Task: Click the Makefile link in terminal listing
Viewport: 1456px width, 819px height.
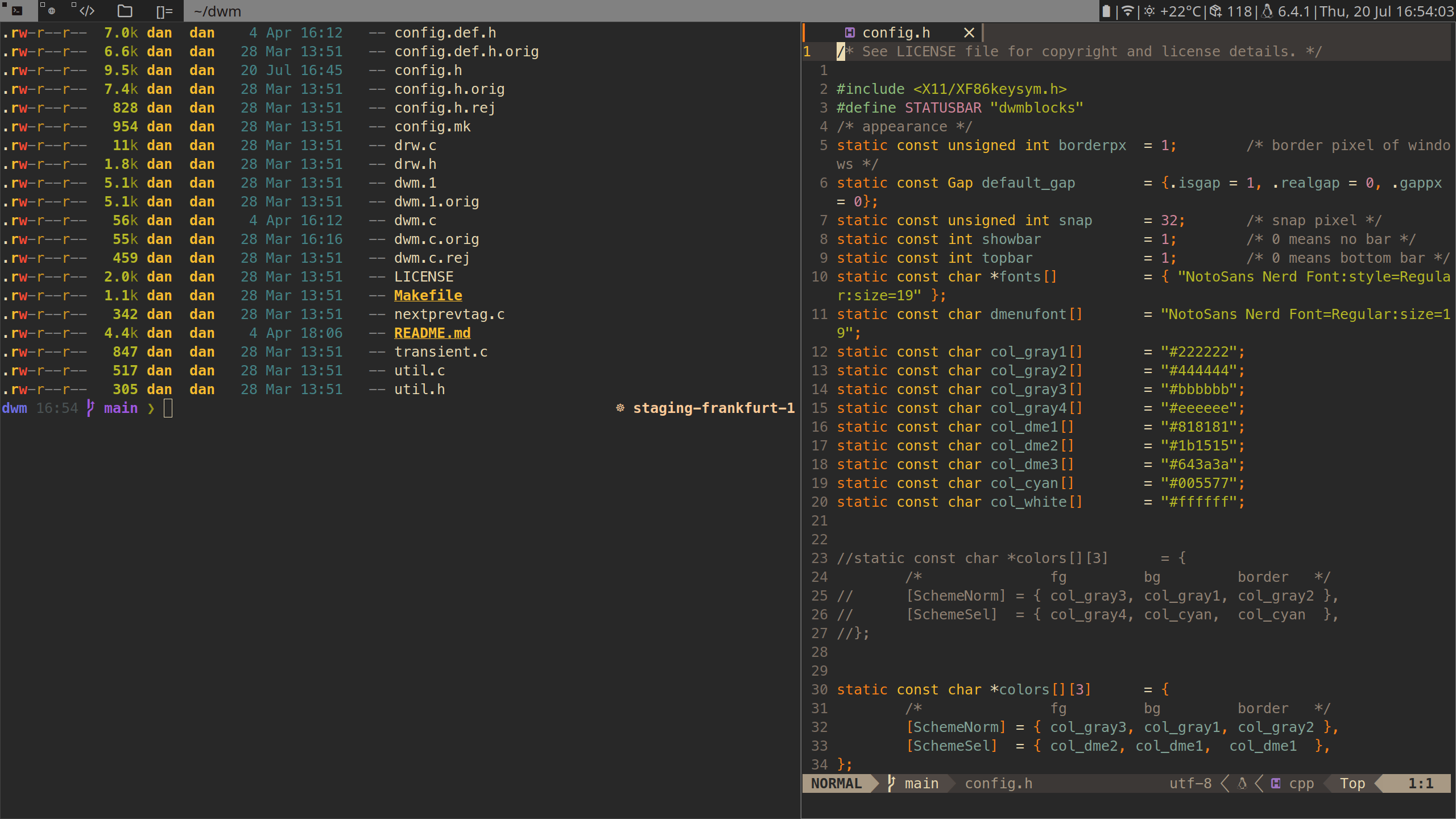Action: point(428,295)
